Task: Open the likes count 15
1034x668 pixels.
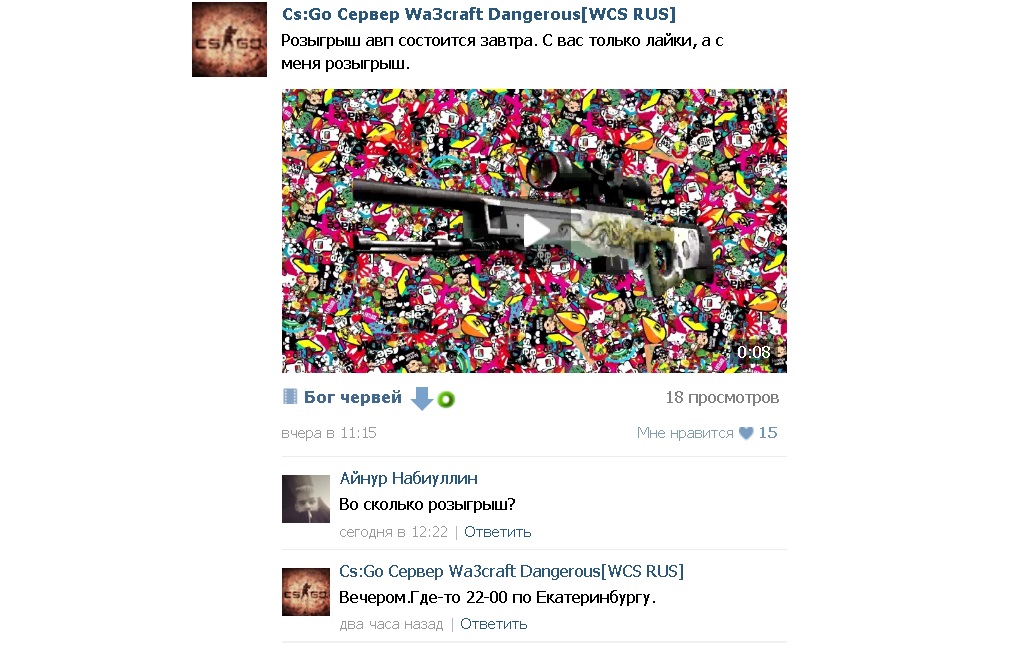Action: 768,433
